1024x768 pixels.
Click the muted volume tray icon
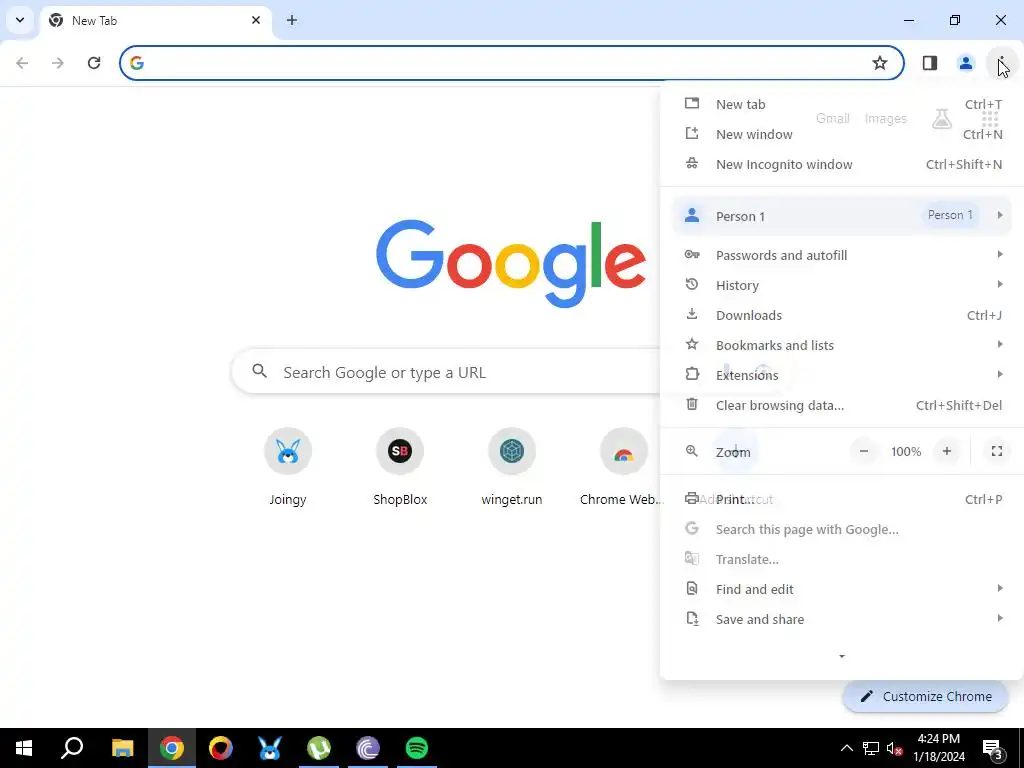[894, 748]
